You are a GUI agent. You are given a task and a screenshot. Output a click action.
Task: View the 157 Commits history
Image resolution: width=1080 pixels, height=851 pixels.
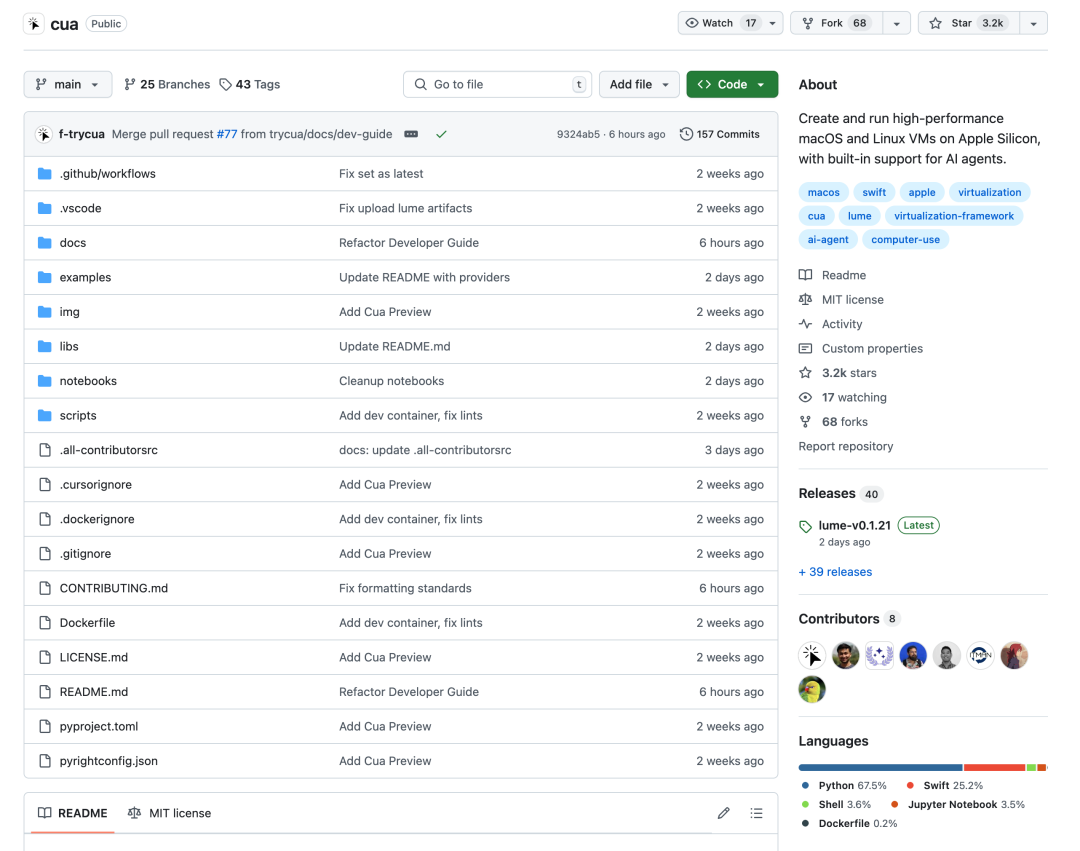[720, 134]
